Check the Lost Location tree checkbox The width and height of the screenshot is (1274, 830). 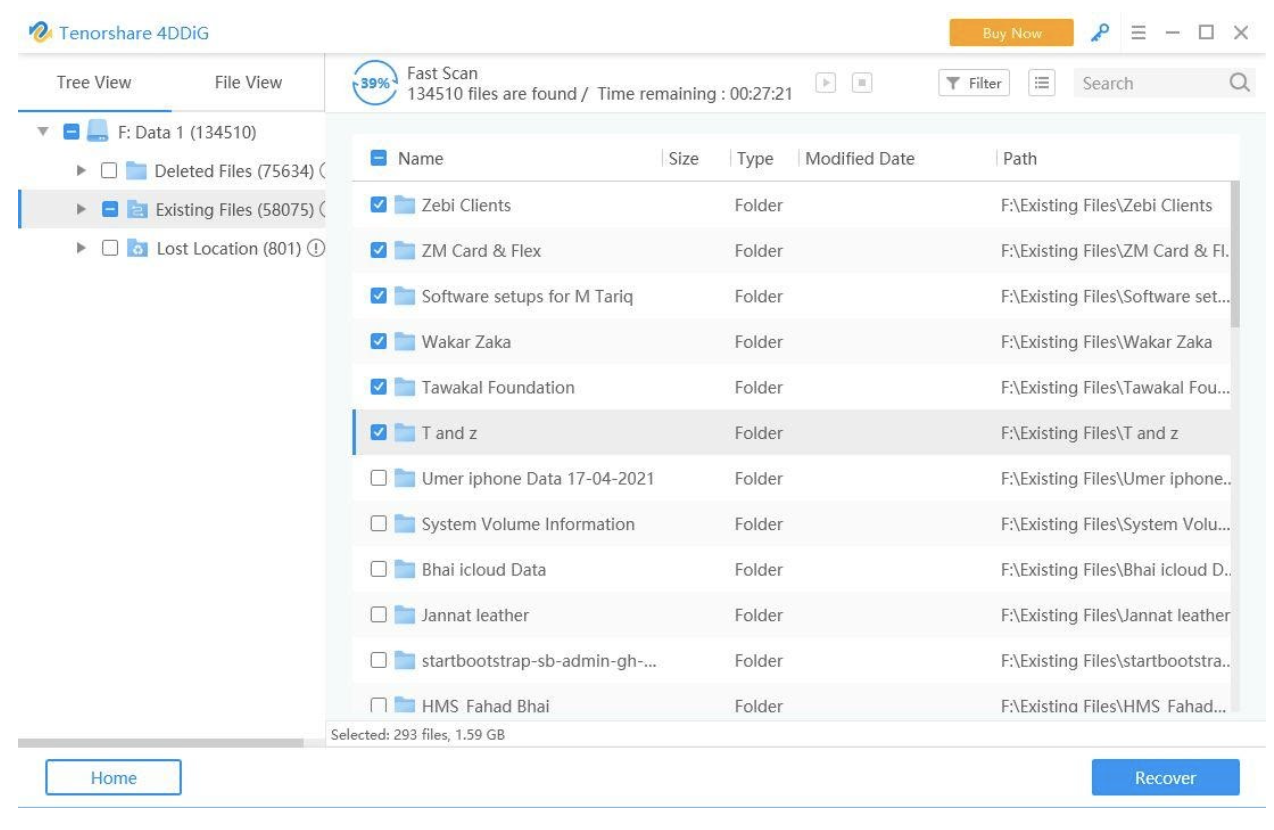tap(110, 249)
